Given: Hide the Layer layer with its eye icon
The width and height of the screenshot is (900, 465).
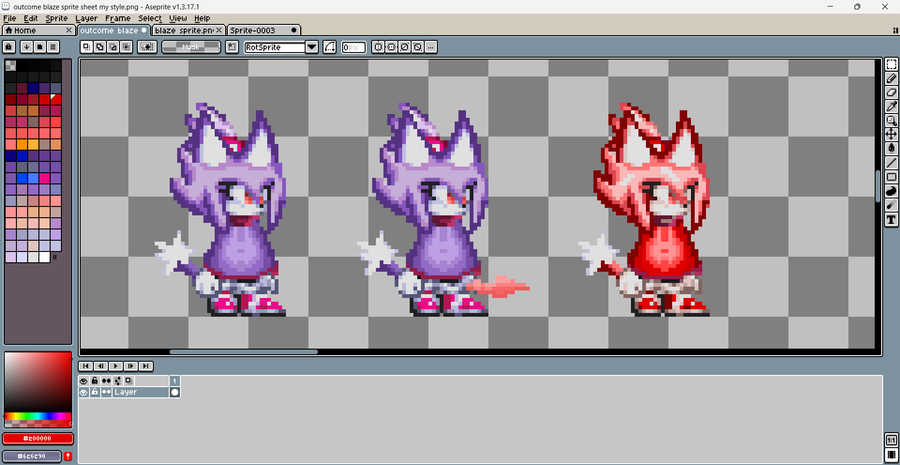Looking at the screenshot, I should [x=84, y=392].
